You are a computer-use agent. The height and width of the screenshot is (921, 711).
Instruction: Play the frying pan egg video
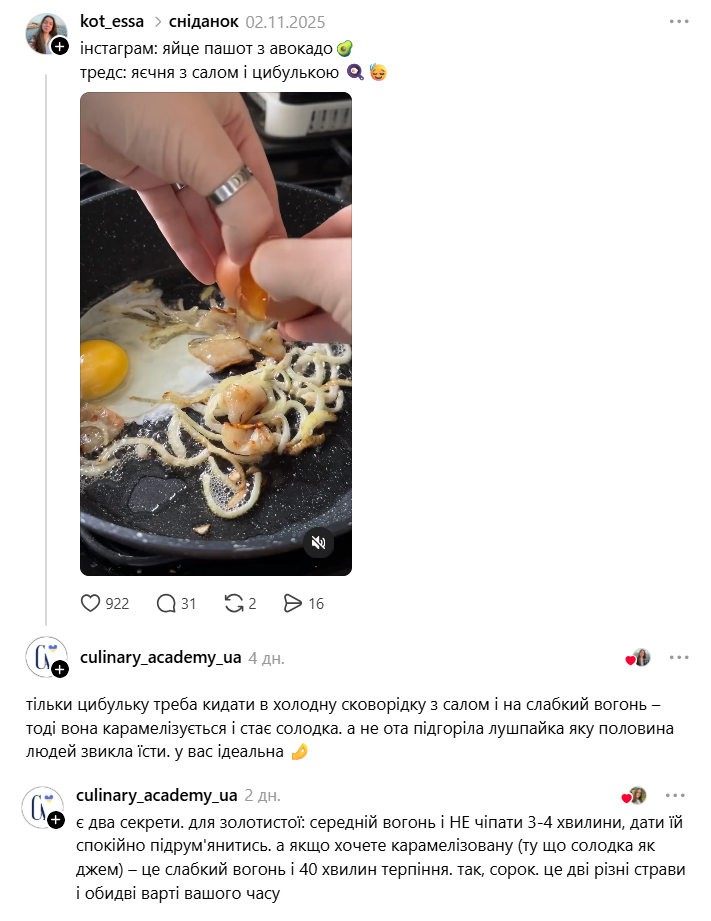[x=216, y=334]
